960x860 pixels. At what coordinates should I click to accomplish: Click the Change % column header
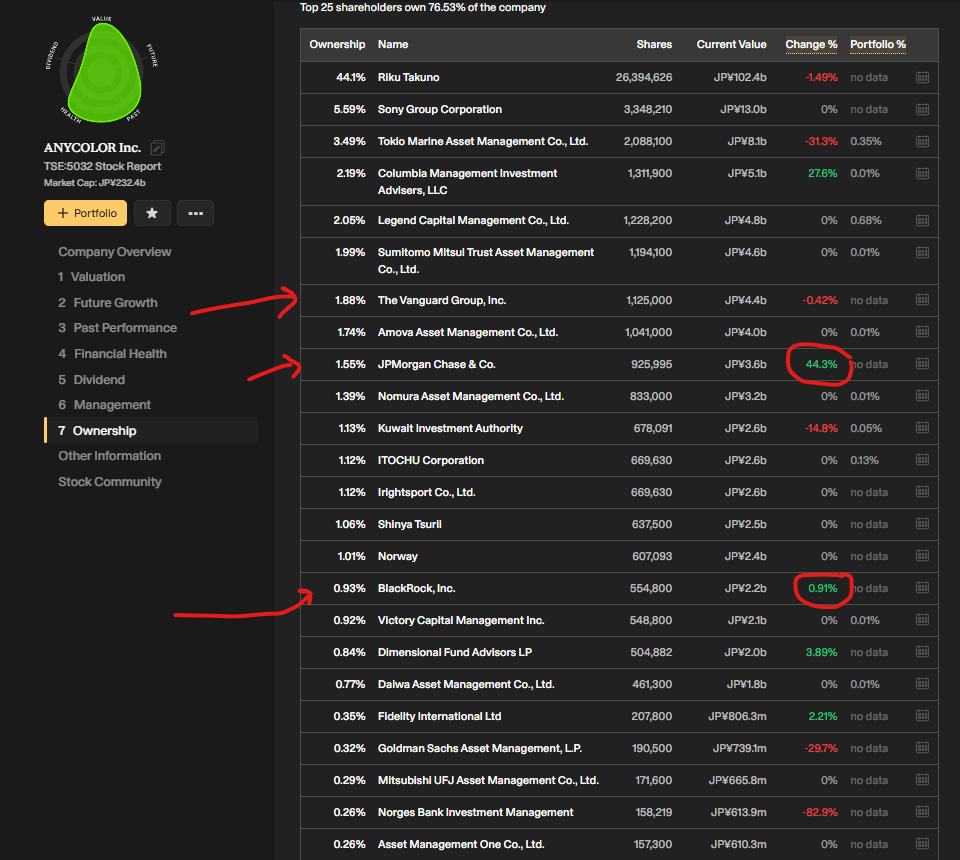811,44
